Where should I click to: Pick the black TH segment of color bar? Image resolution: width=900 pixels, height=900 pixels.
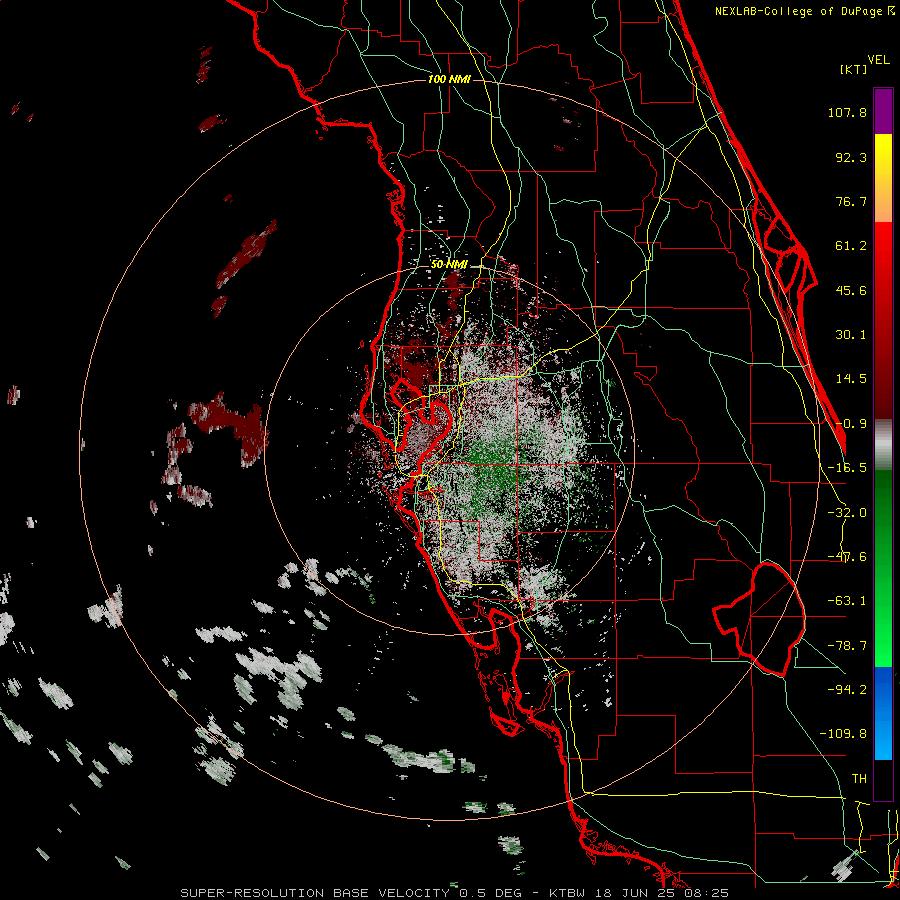(x=883, y=779)
